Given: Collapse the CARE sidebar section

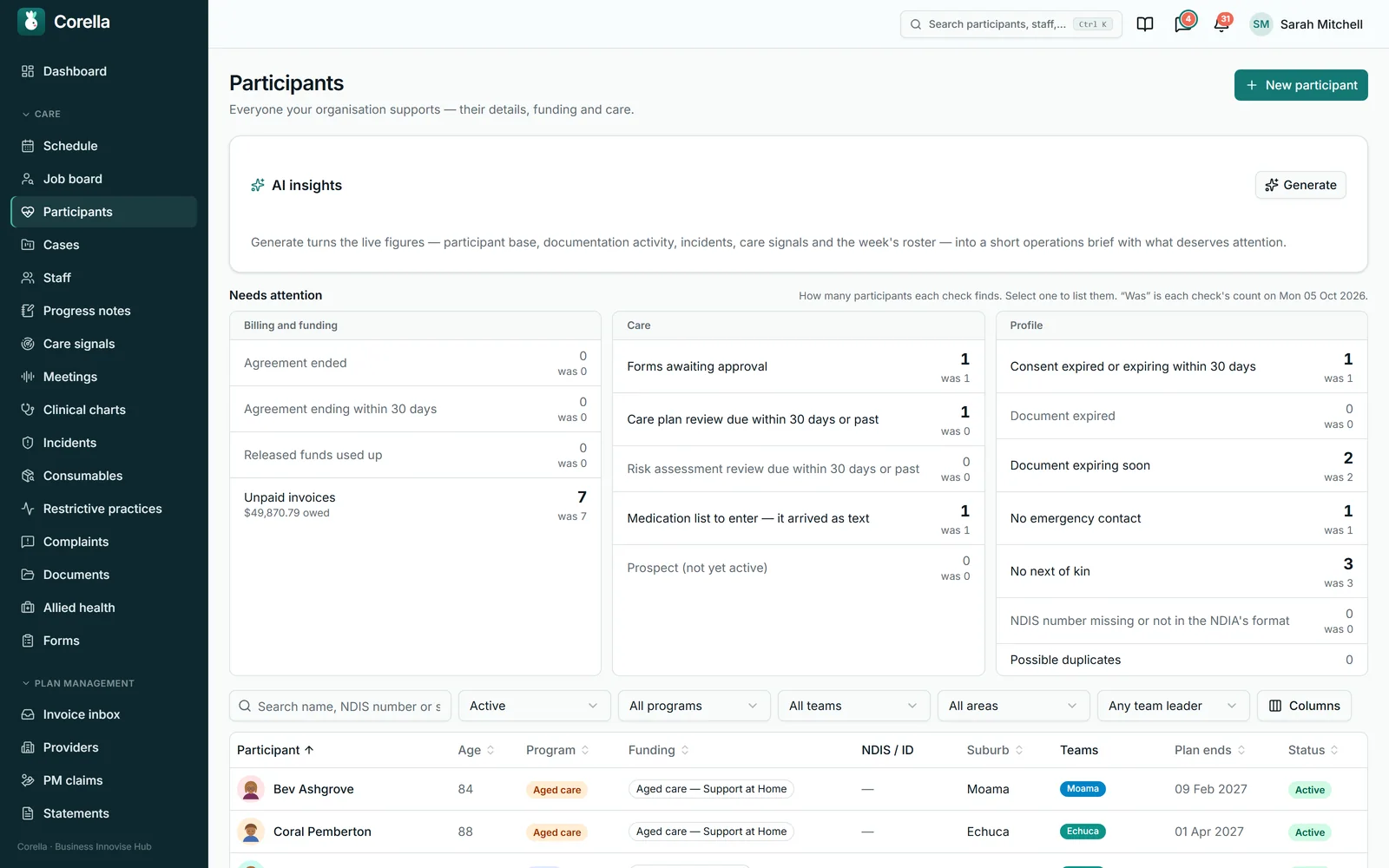Looking at the screenshot, I should pos(42,114).
